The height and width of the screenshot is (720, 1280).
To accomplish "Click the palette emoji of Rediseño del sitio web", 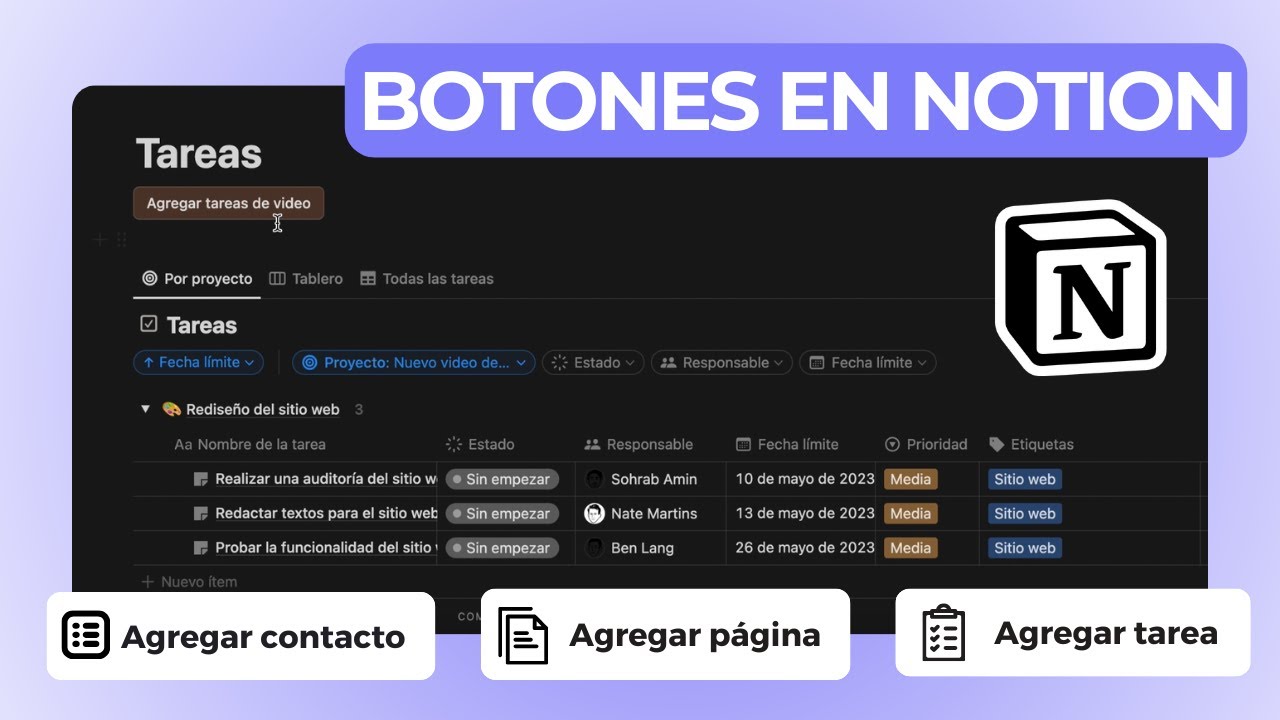I will point(171,409).
